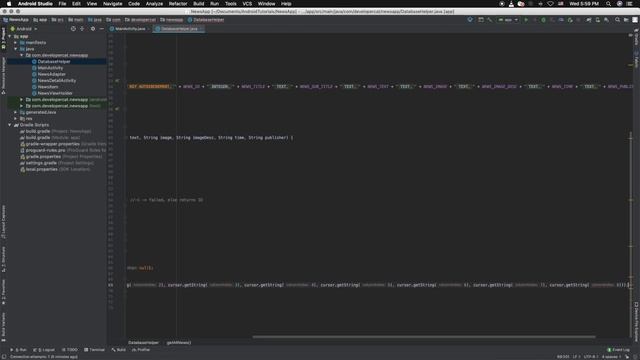This screenshot has height=360, width=640.
Task: Open the app run configuration dropdown
Action: 508,20
